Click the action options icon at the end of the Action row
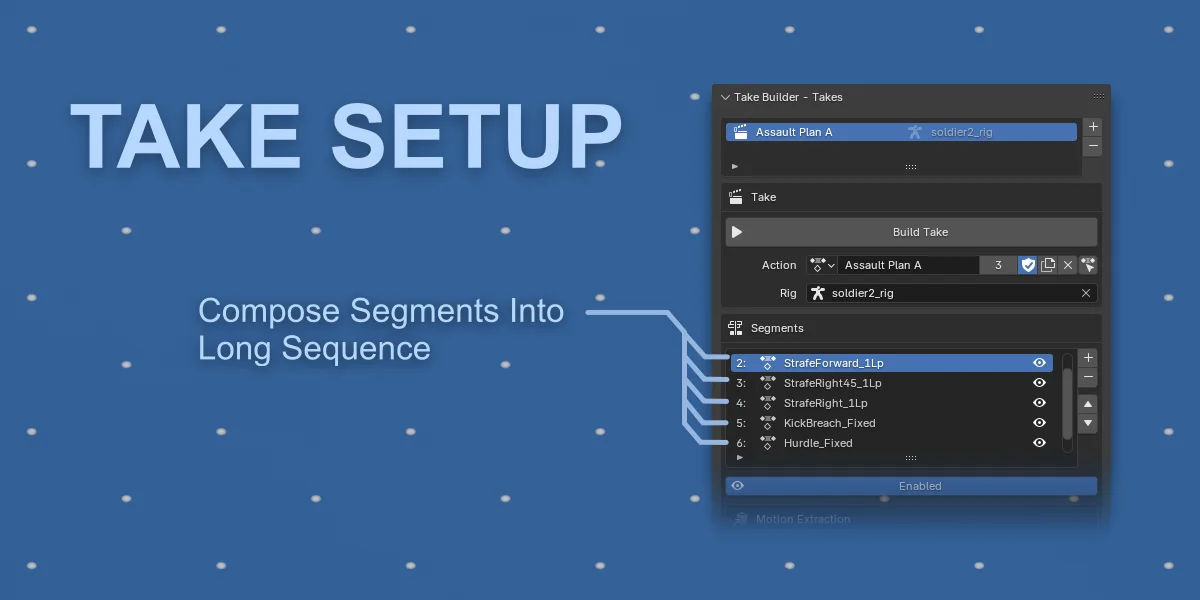The height and width of the screenshot is (600, 1200). tap(1087, 265)
